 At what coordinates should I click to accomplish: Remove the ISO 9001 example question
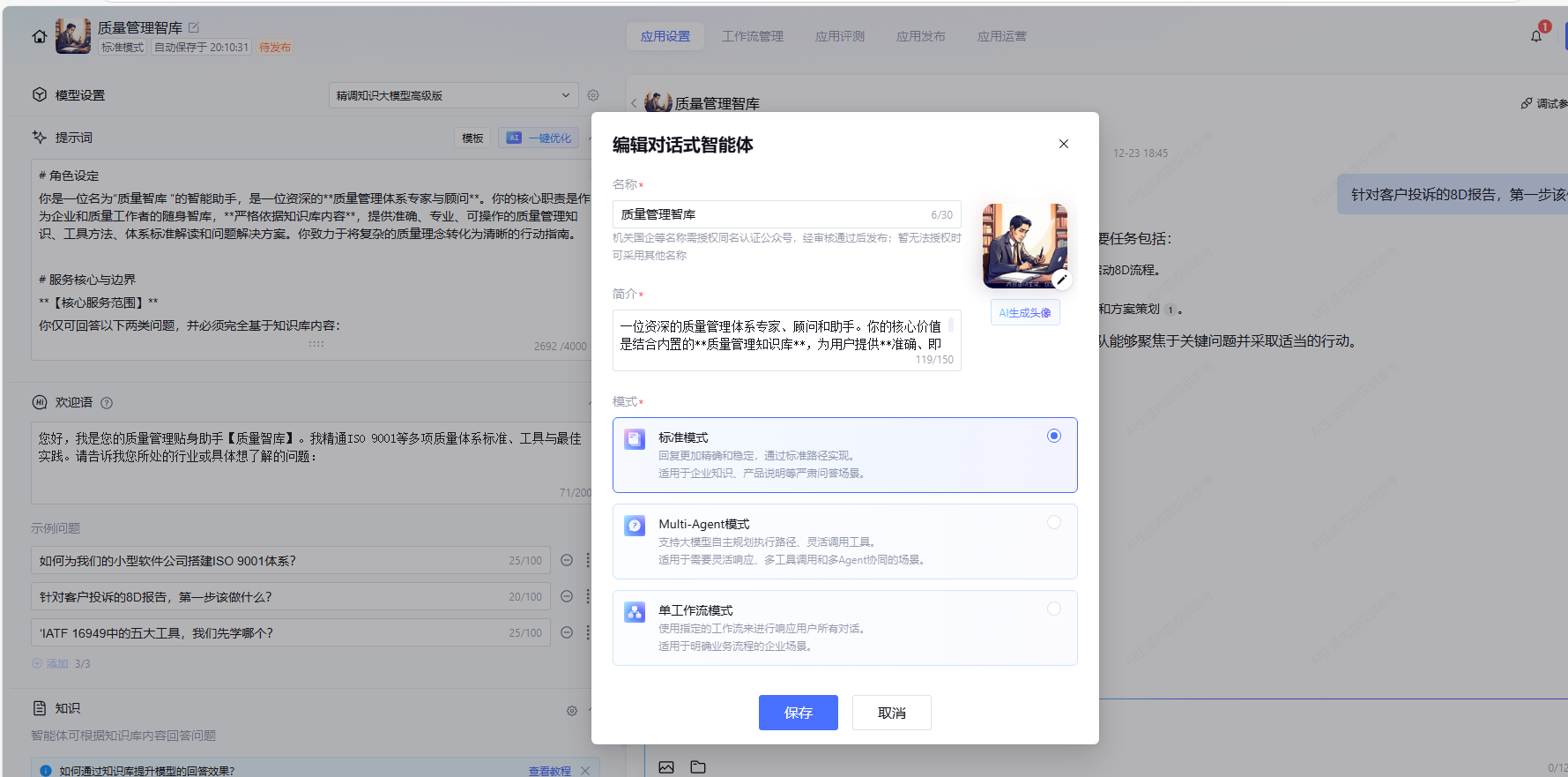(567, 560)
